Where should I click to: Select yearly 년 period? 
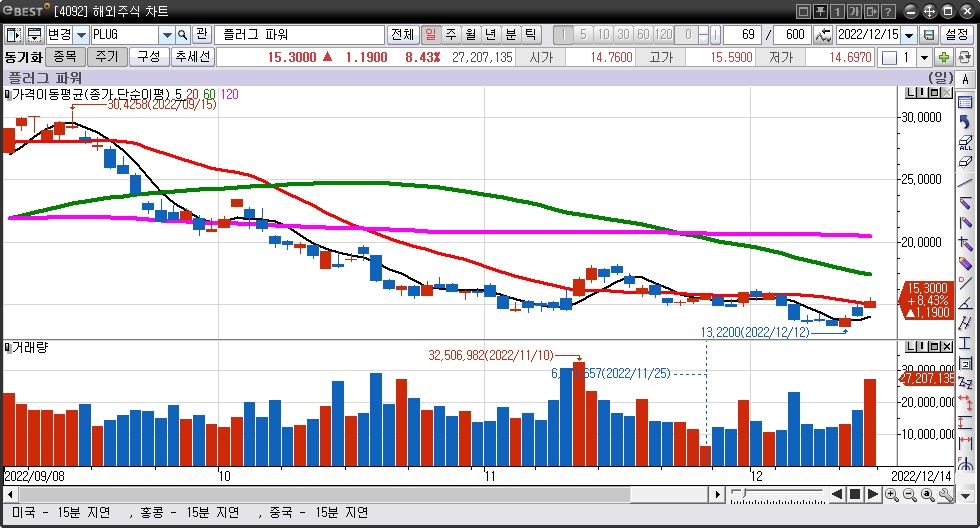491,34
